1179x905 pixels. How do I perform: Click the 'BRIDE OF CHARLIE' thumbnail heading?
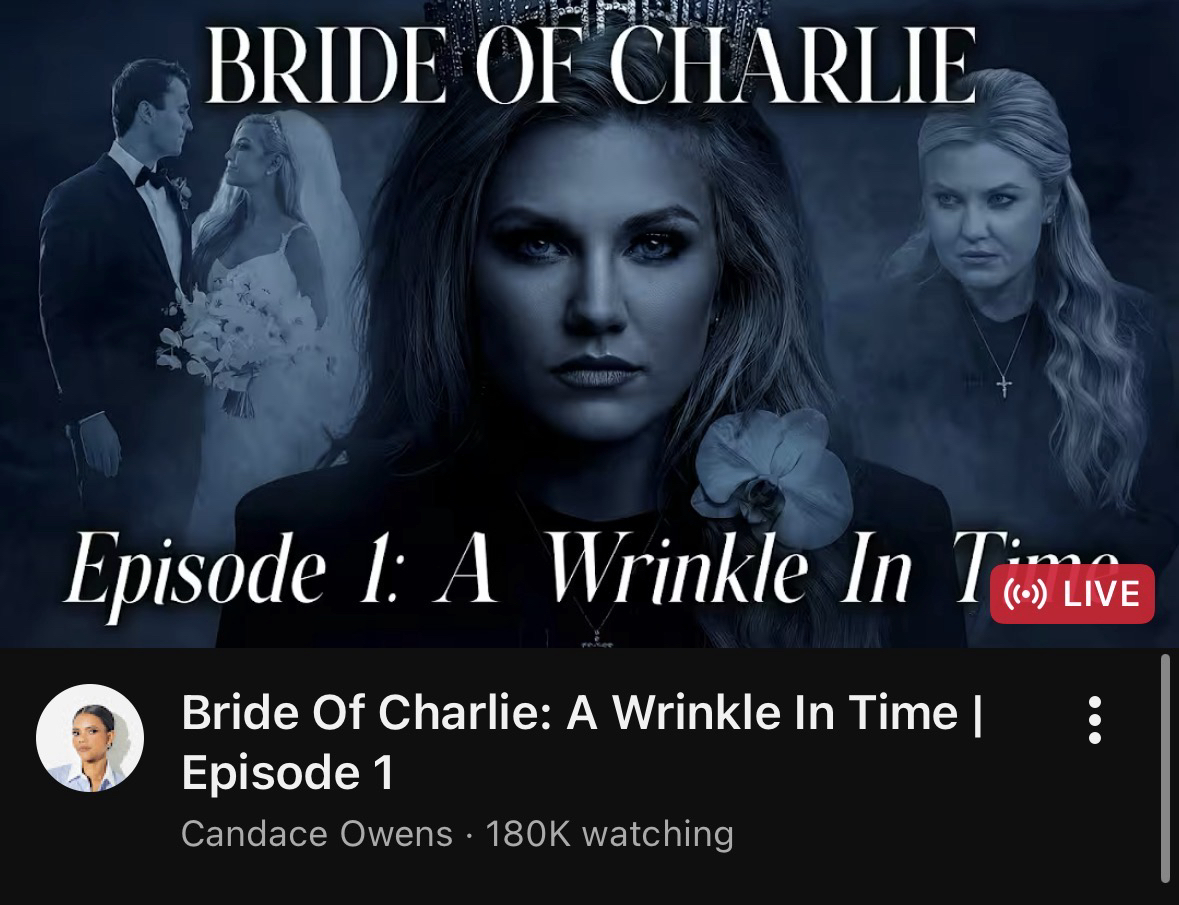coord(591,66)
